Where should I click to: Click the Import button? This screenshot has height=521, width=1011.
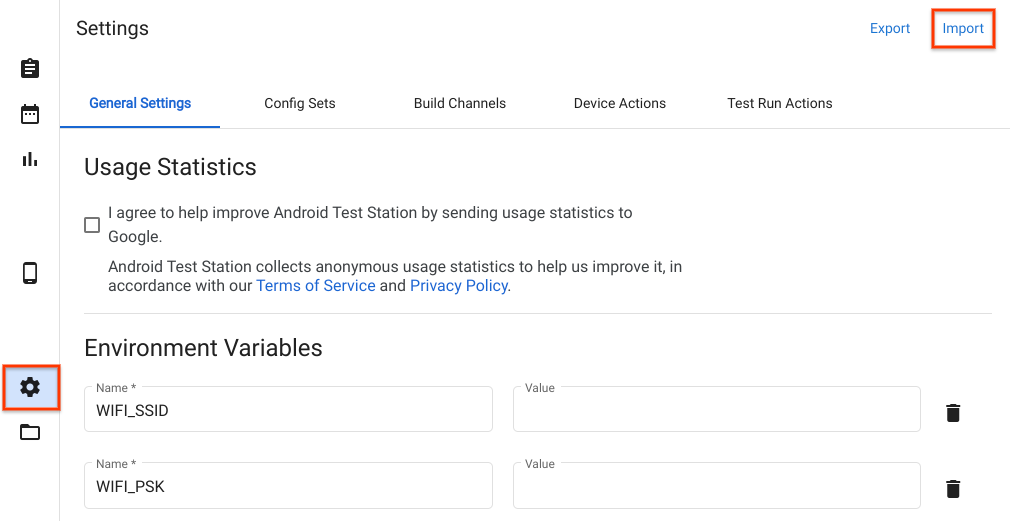963,29
